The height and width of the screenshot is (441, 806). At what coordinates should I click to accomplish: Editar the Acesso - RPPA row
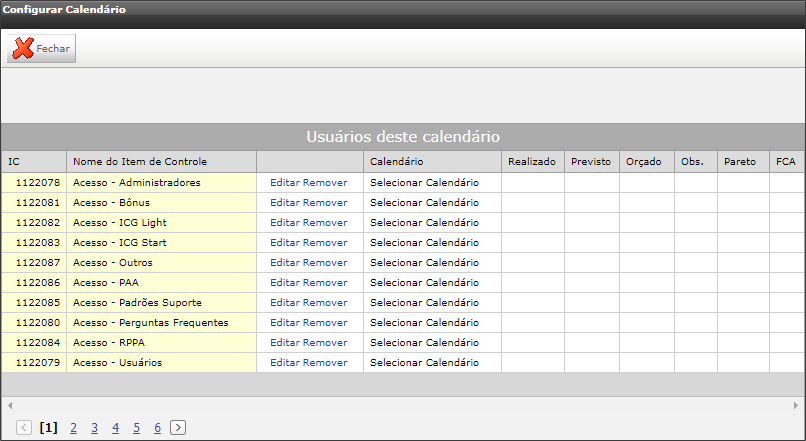tap(285, 343)
